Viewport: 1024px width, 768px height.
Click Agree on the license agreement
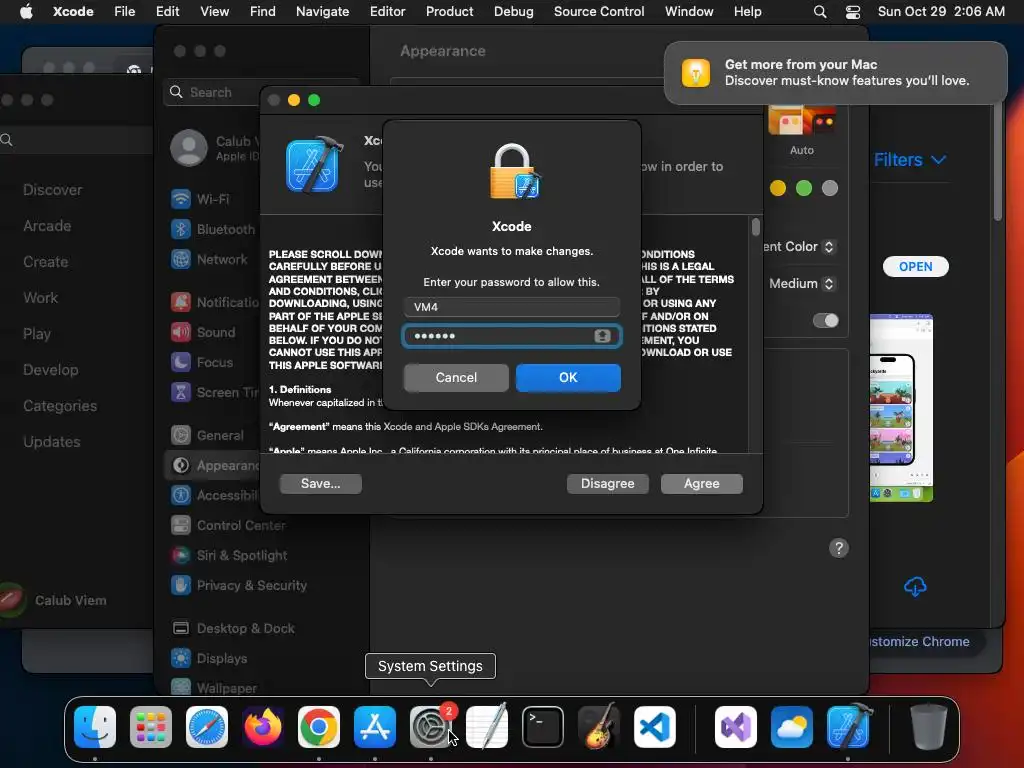701,484
